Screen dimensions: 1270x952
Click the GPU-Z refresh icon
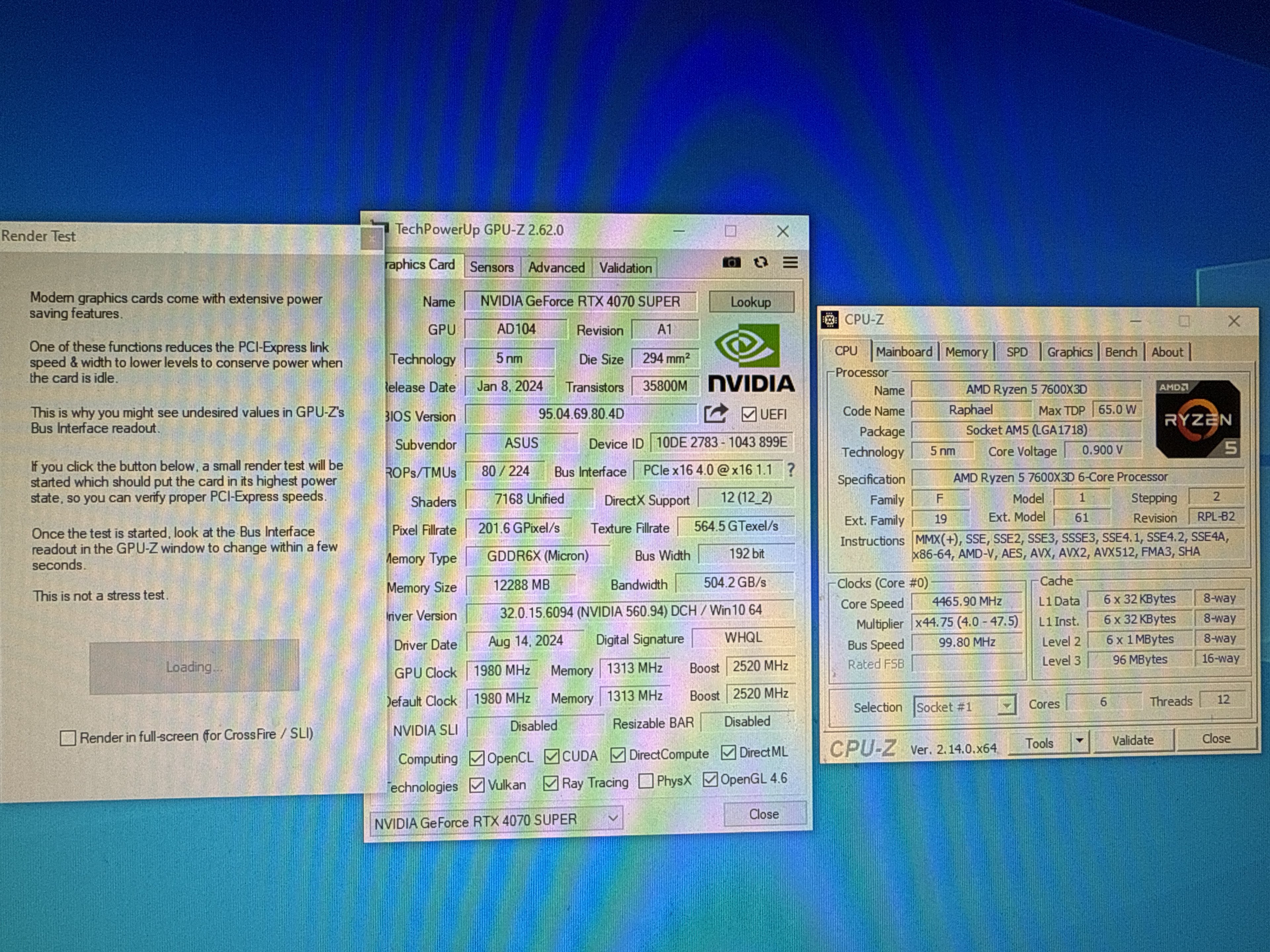(761, 262)
